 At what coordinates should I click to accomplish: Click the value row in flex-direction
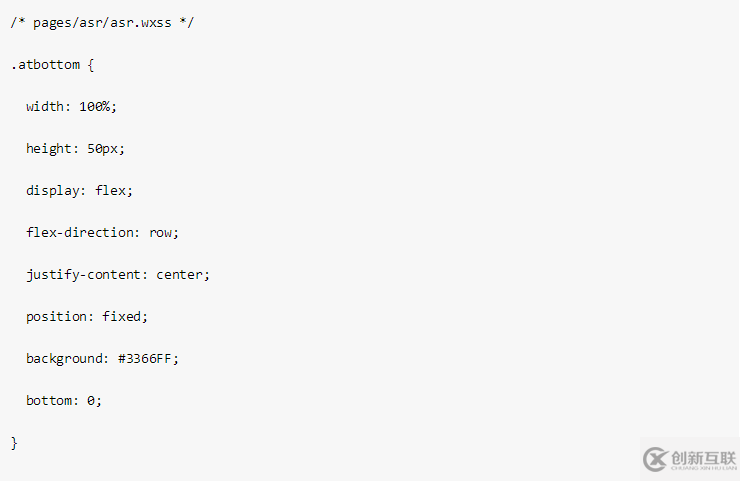pos(160,233)
